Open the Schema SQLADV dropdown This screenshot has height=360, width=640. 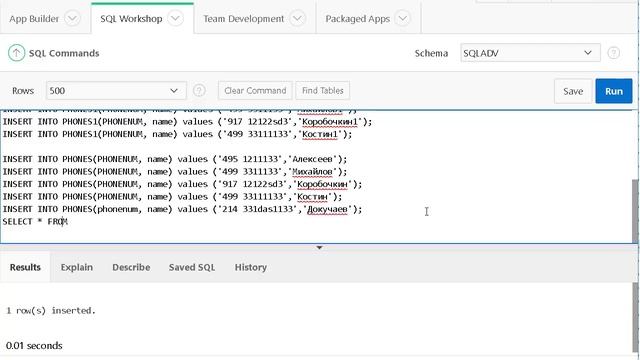[530, 53]
